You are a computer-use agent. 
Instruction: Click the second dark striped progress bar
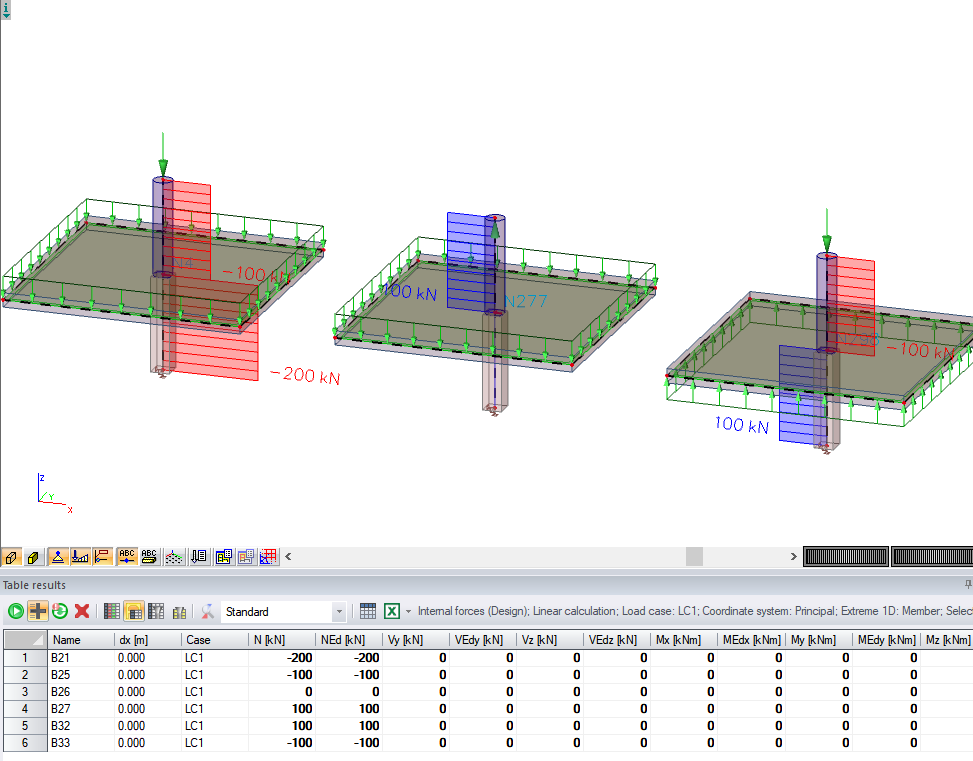coord(932,557)
